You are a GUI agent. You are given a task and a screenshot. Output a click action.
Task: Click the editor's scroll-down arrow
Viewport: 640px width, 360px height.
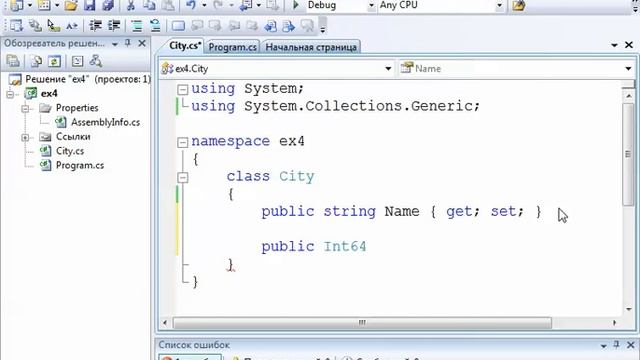tap(629, 309)
